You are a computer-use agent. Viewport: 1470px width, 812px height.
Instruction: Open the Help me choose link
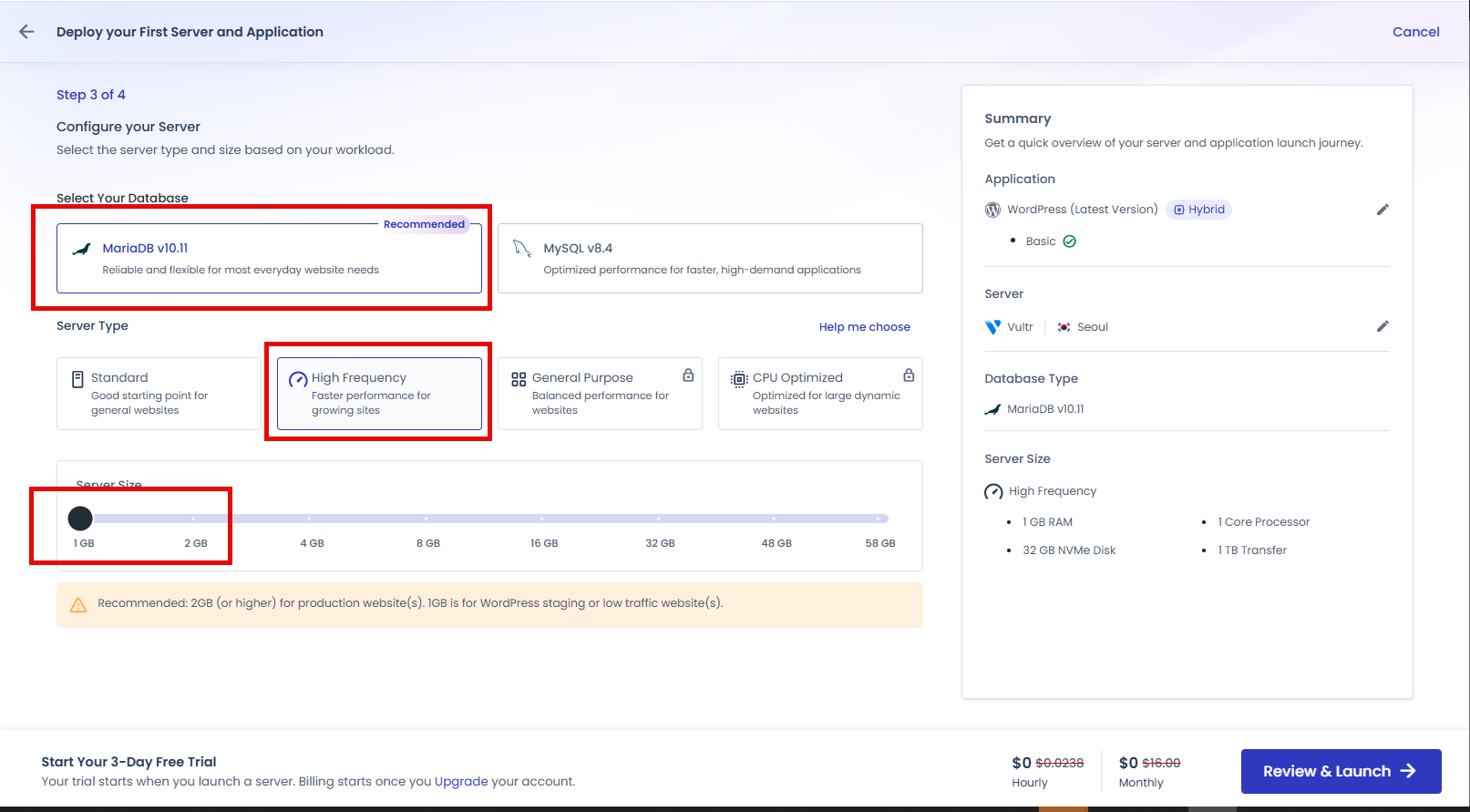(x=864, y=327)
